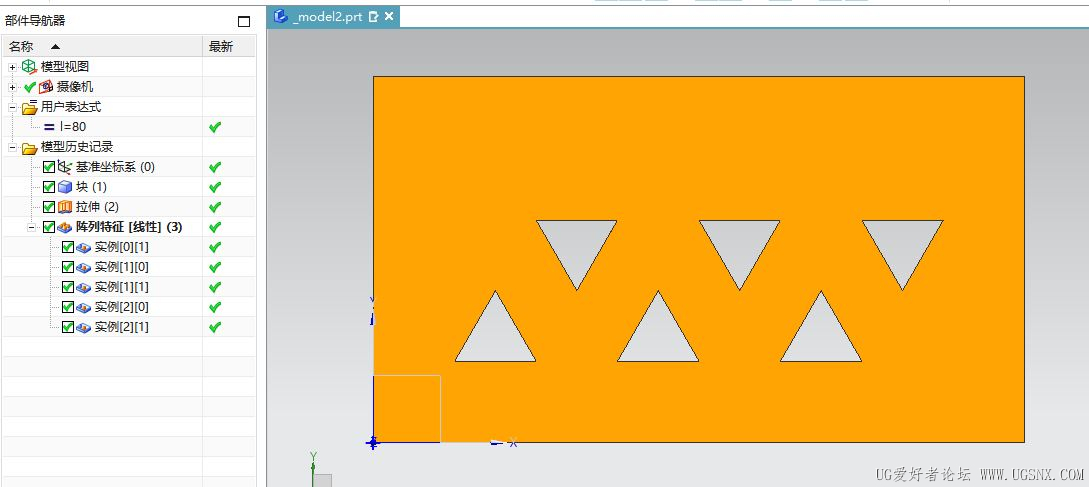Click the 用户表达式 folder icon
The image size is (1089, 487).
click(30, 107)
